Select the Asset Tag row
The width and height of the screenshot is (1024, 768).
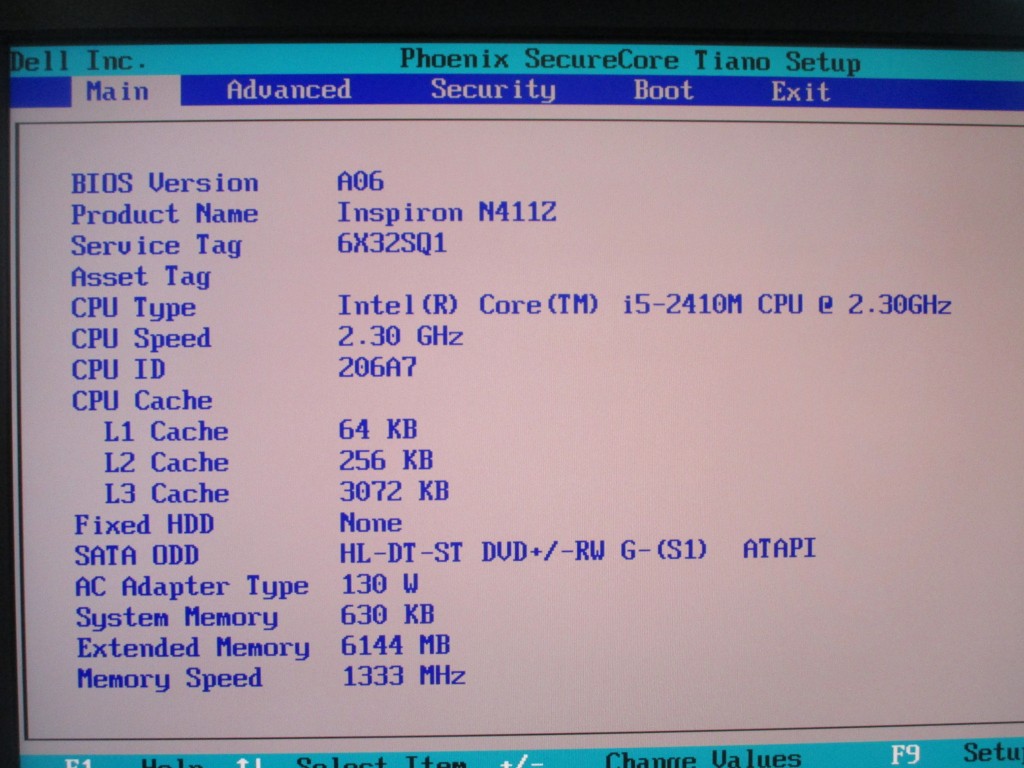click(141, 277)
